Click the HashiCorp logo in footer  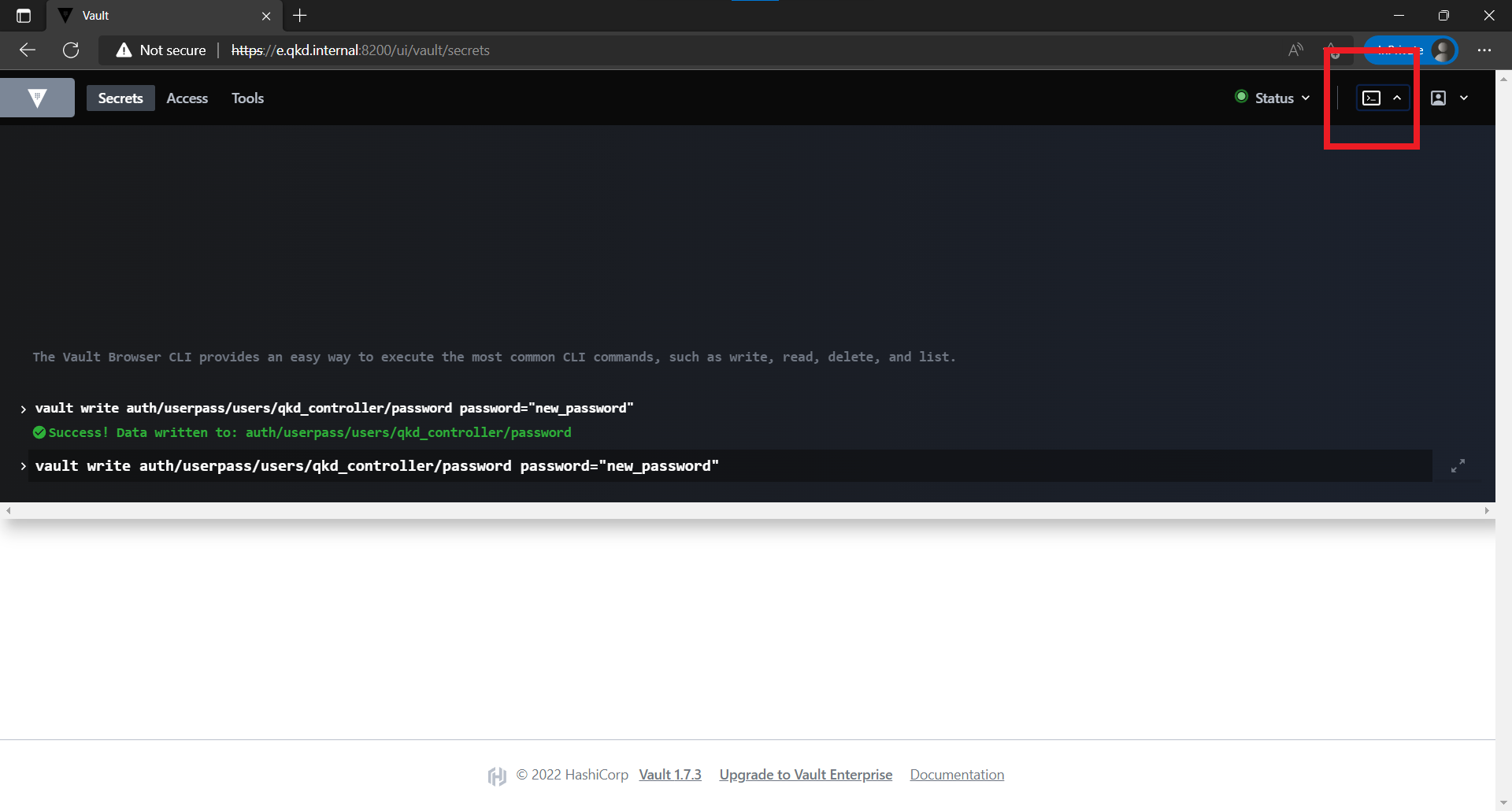click(497, 776)
